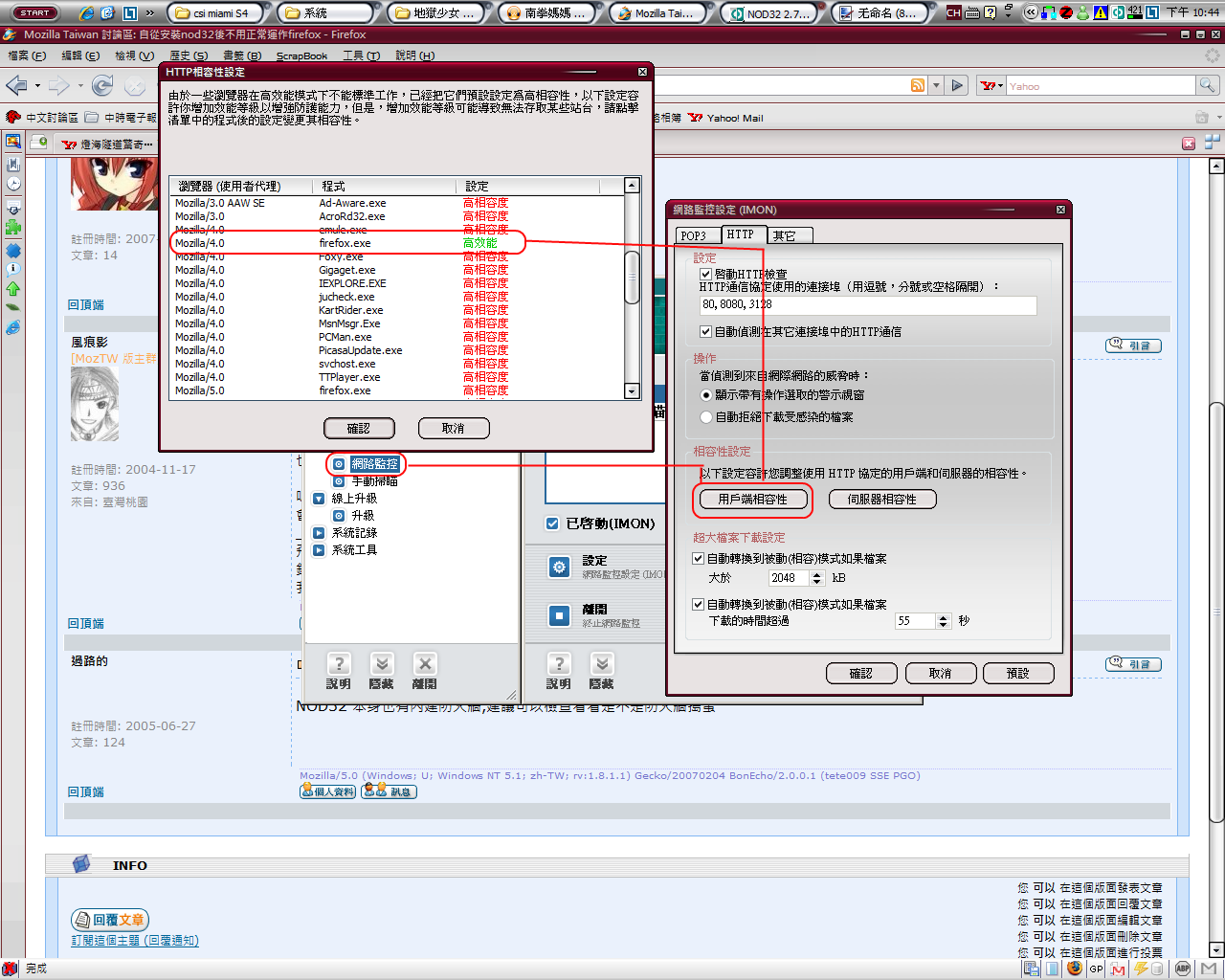Toggle the 啟動HTTP檢查 checkbox
The image size is (1225, 980).
[706, 275]
